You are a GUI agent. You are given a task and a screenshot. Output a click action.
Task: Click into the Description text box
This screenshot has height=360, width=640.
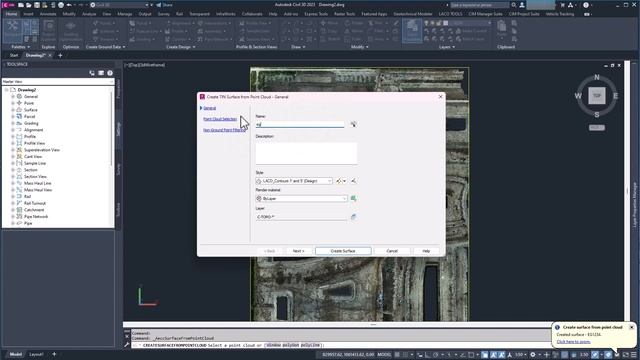(306, 153)
